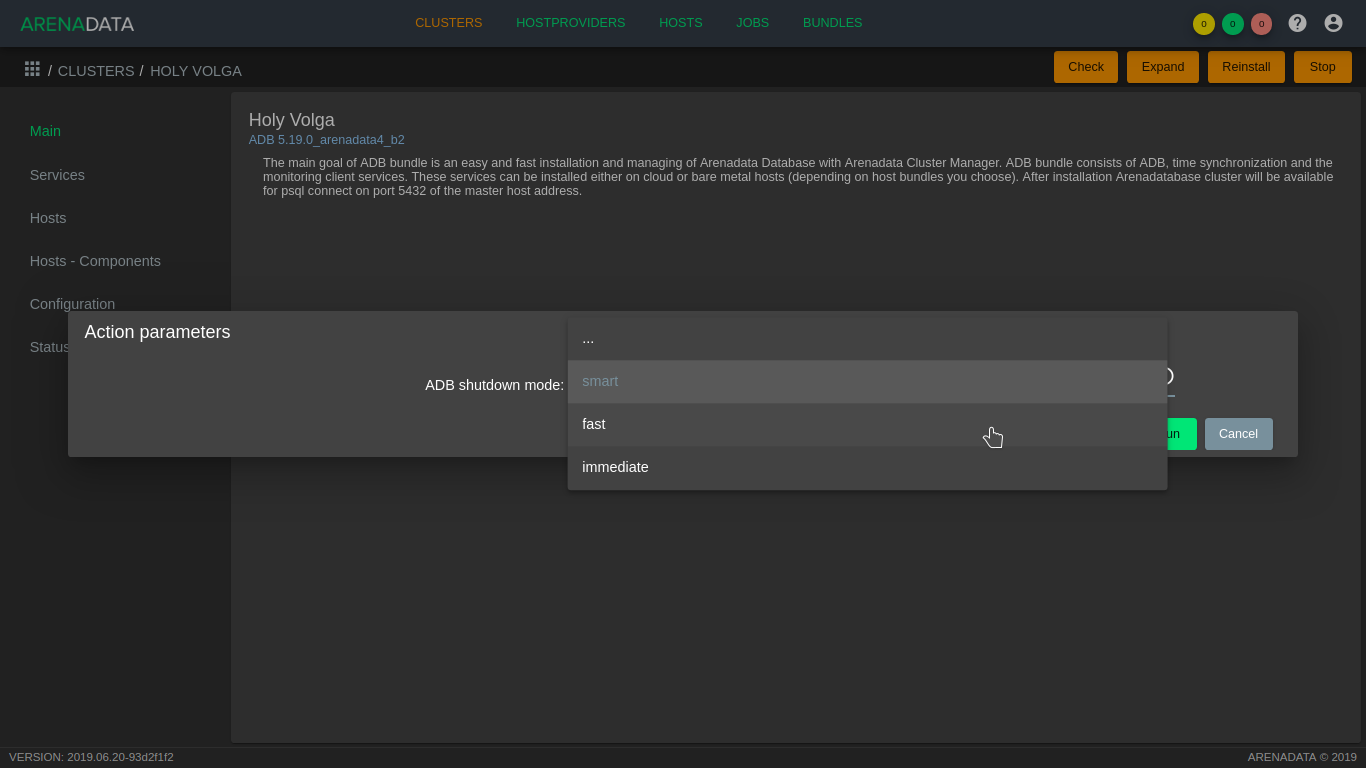Click the ARENADATA logo
1366x768 pixels.
click(x=77, y=24)
